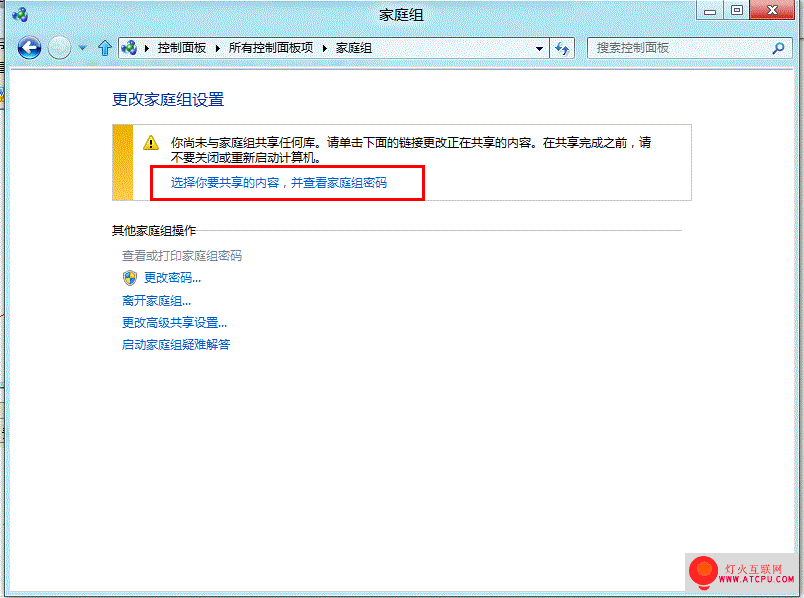Close the 家庭组 window

pos(772,10)
